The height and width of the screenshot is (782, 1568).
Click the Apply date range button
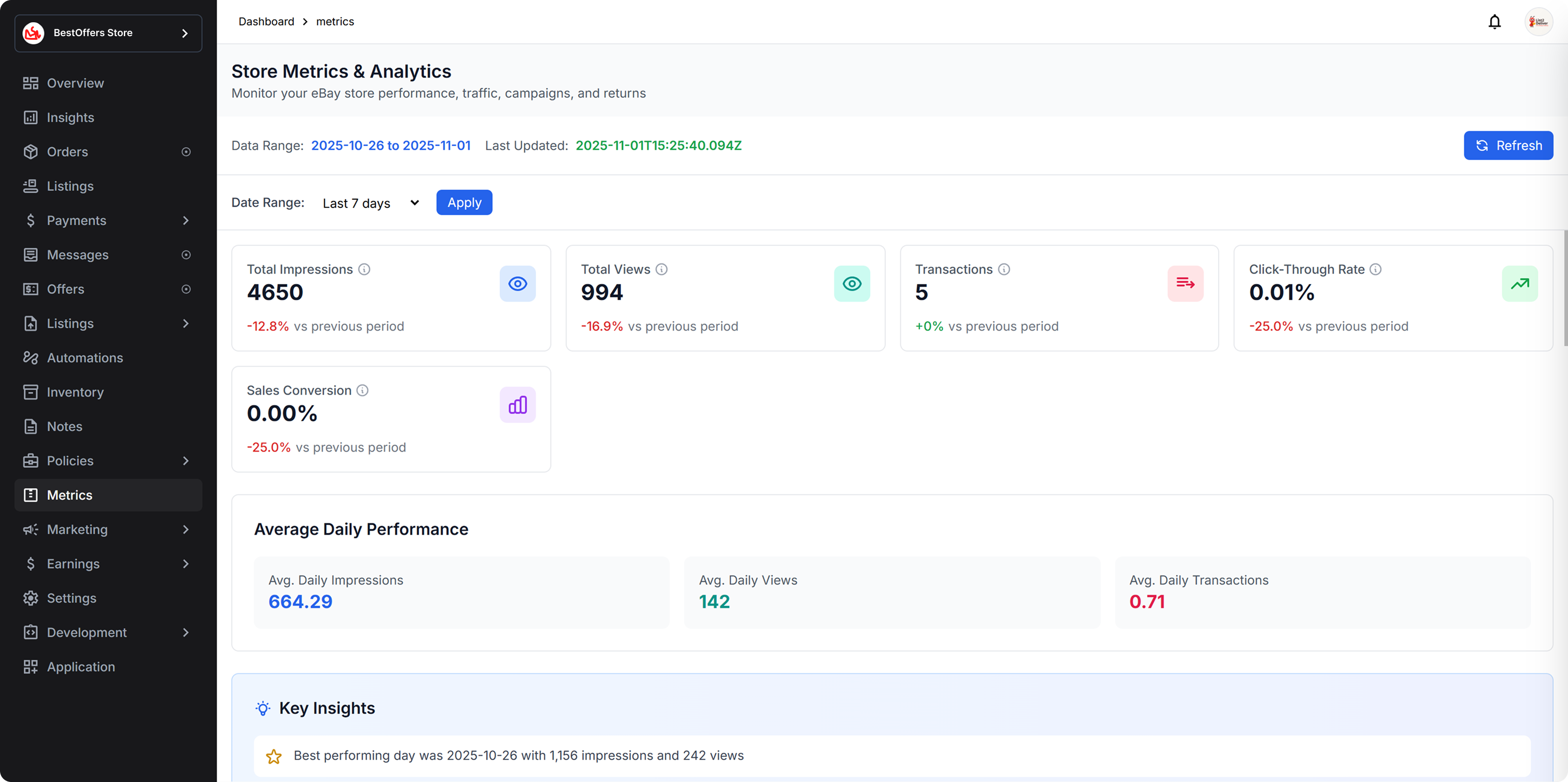[464, 203]
